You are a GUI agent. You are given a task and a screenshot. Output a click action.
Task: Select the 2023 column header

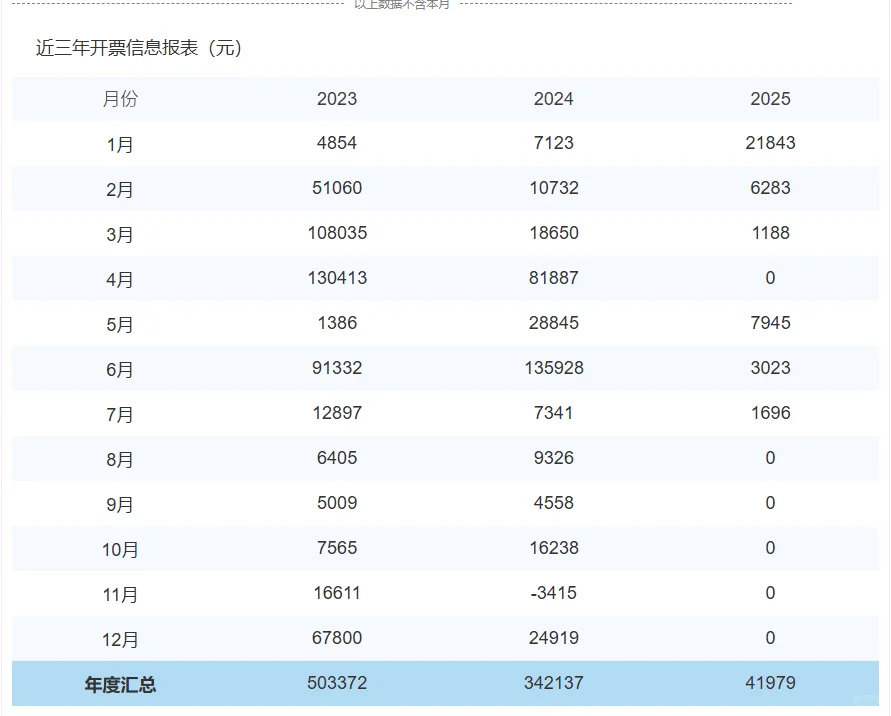tap(337, 99)
